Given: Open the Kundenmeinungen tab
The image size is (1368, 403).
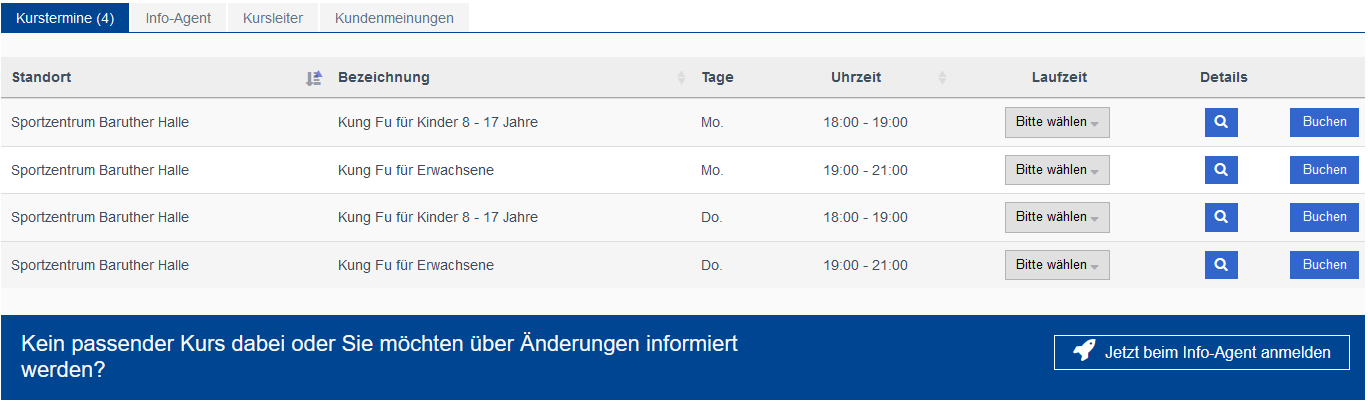Looking at the screenshot, I should (x=394, y=18).
